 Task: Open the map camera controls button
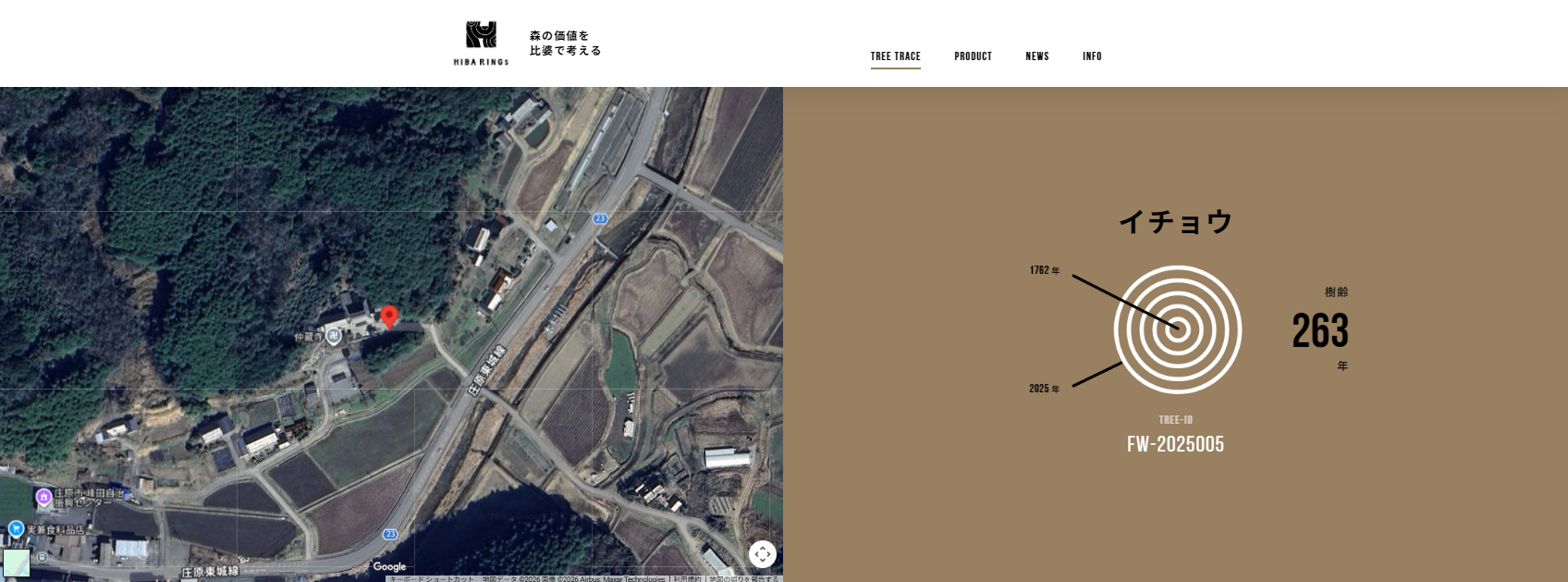(x=762, y=554)
